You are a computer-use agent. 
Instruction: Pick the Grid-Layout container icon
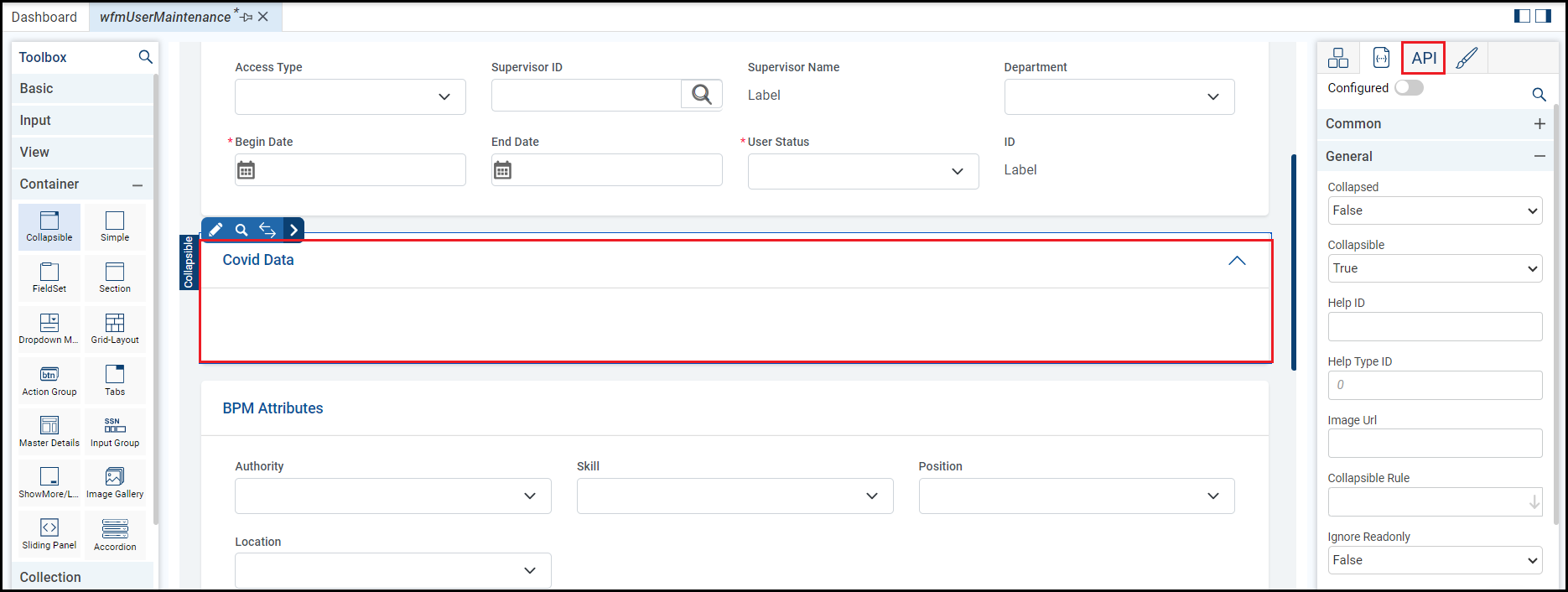coord(115,328)
